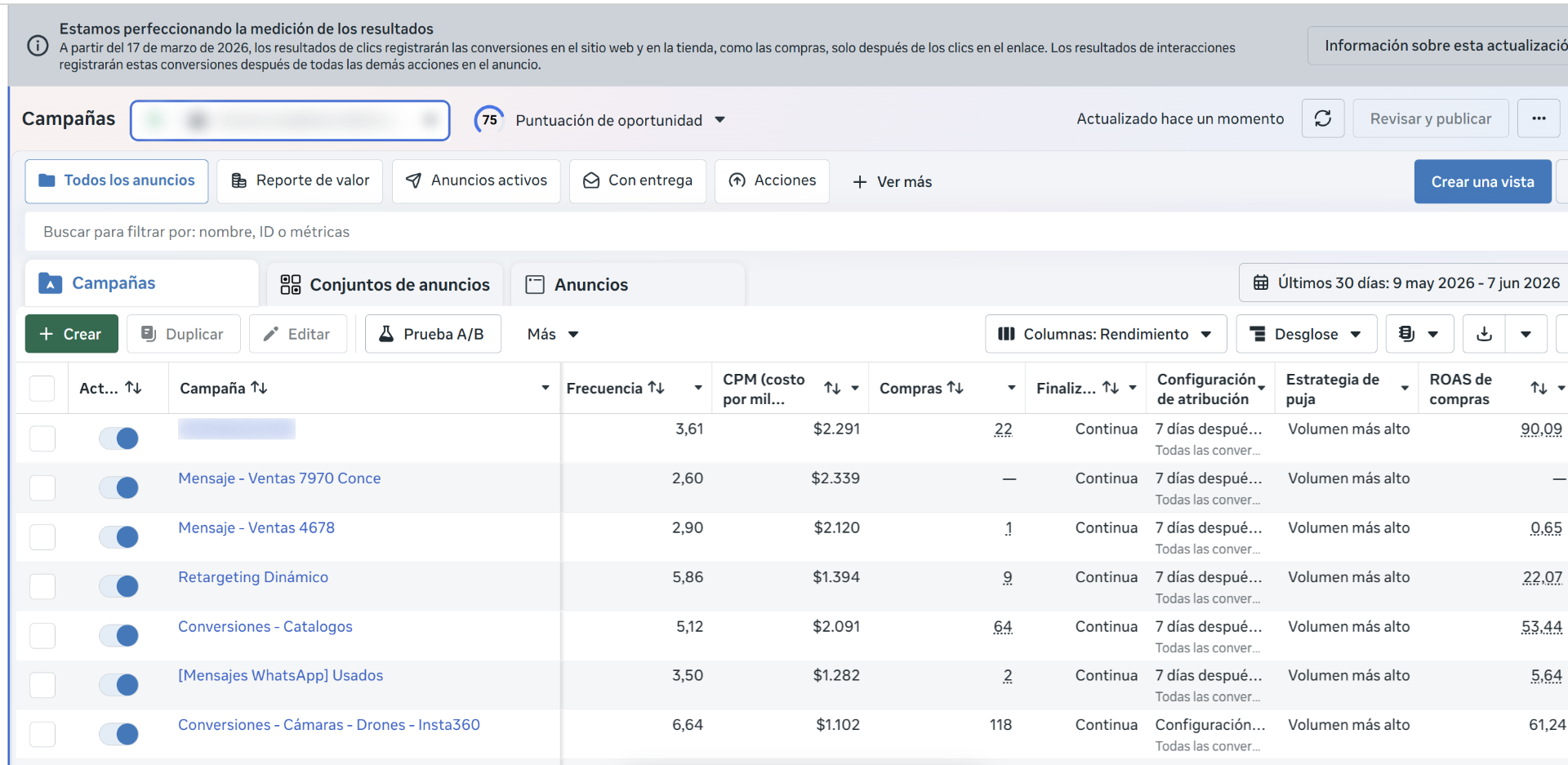Toggle off [Mensajes WhatsApp] Usados campaign
This screenshot has width=1568, height=765.
coord(118,684)
